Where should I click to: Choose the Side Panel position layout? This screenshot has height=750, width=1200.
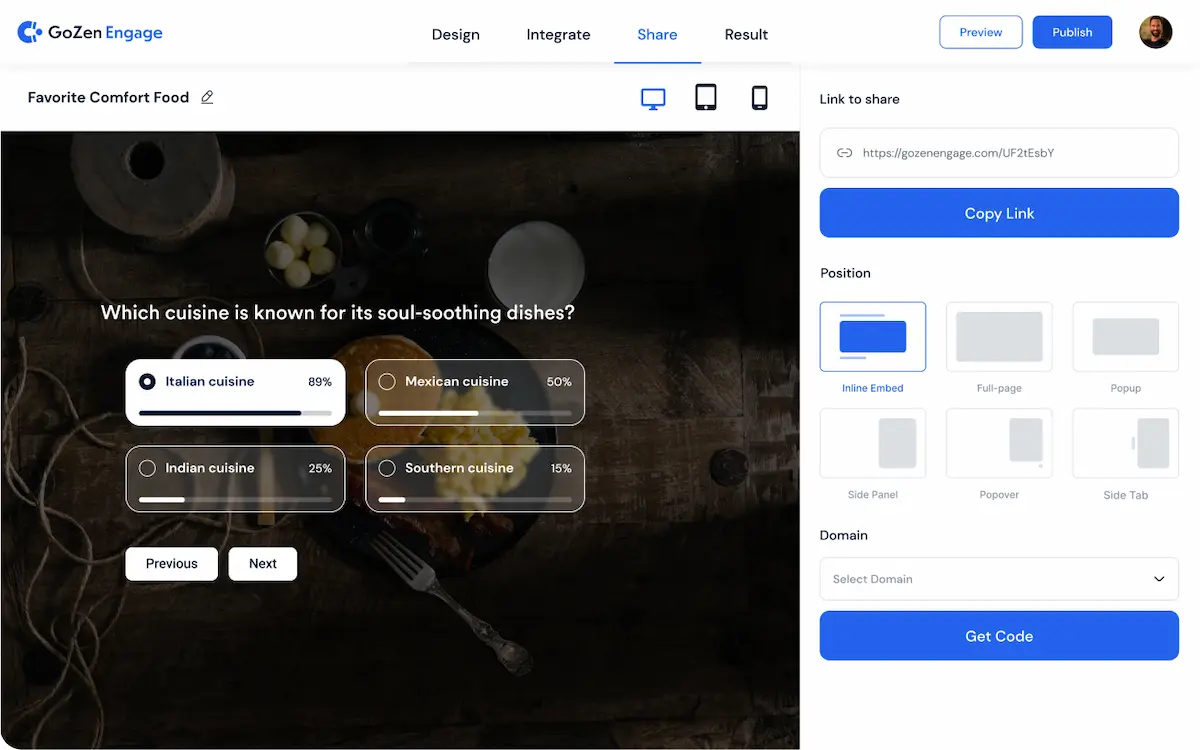(x=872, y=443)
